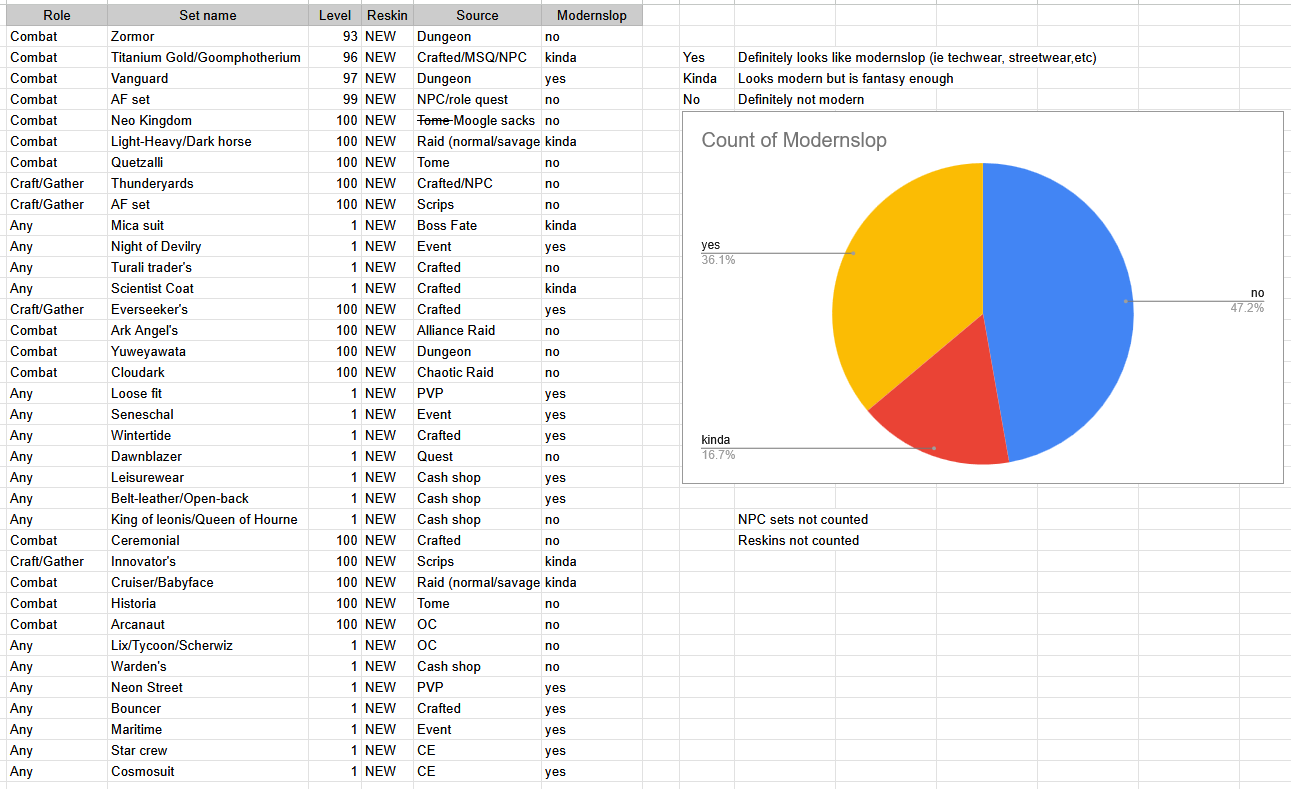The width and height of the screenshot is (1291, 789).
Task: Select the Innovator's cell
Action: pyautogui.click(x=208, y=561)
